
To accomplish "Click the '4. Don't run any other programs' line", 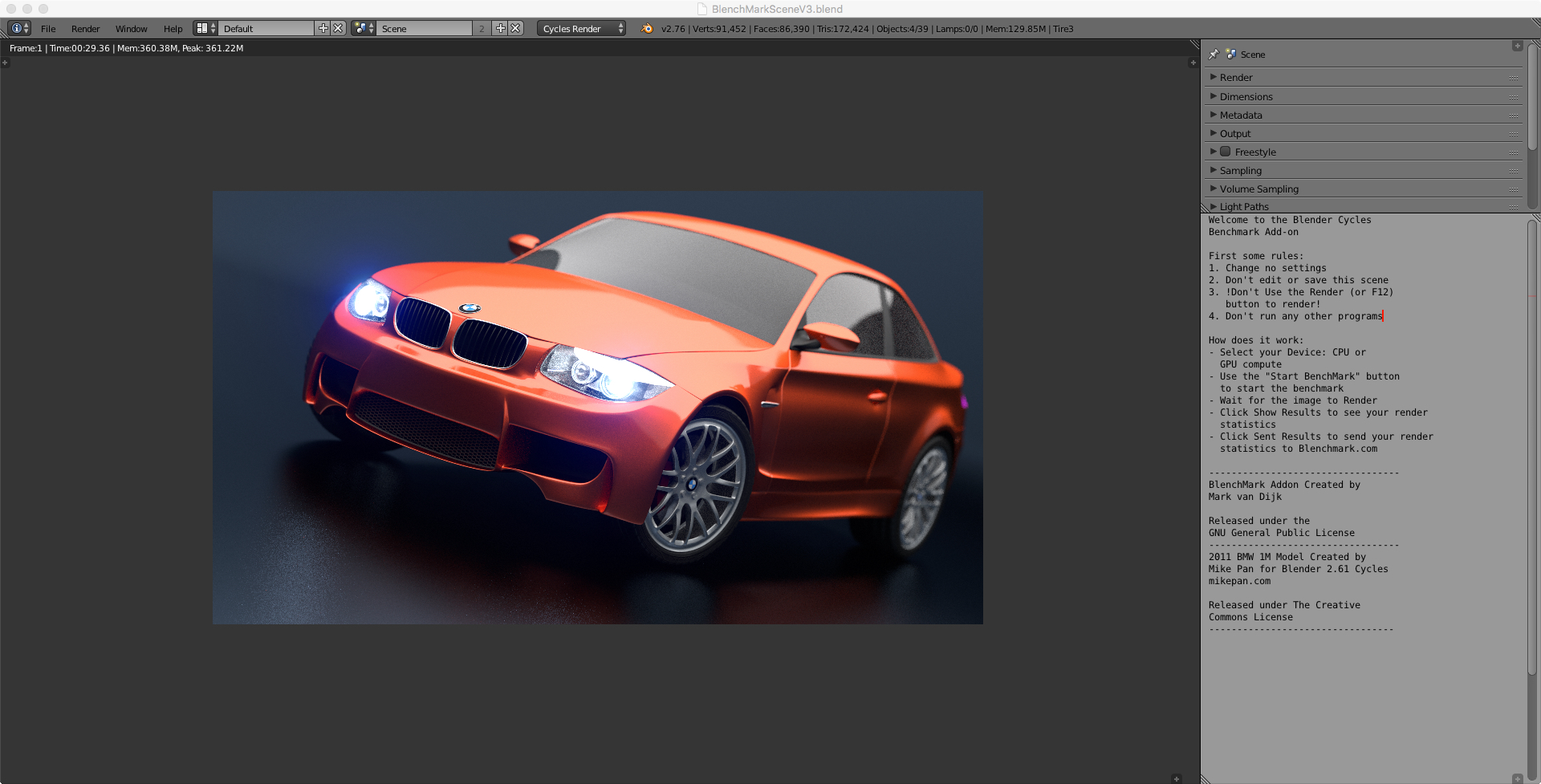I will point(1295,316).
